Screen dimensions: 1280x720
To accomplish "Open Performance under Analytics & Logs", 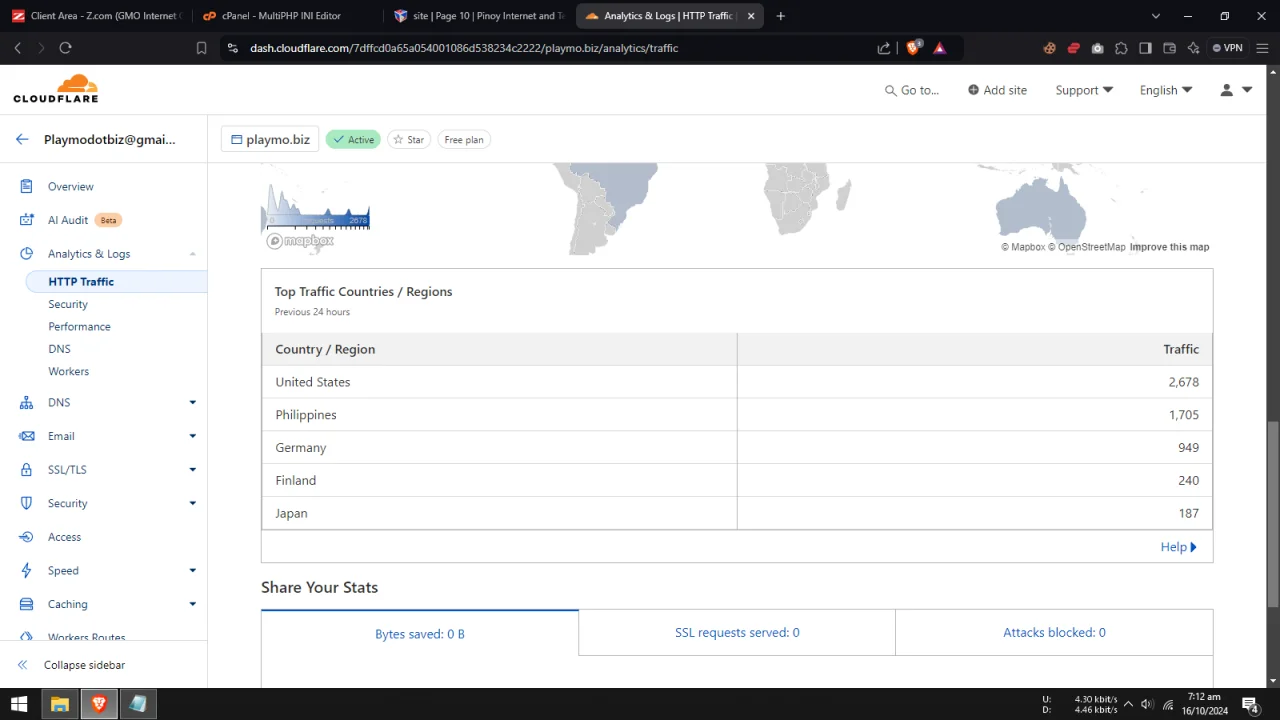I will coord(79,327).
